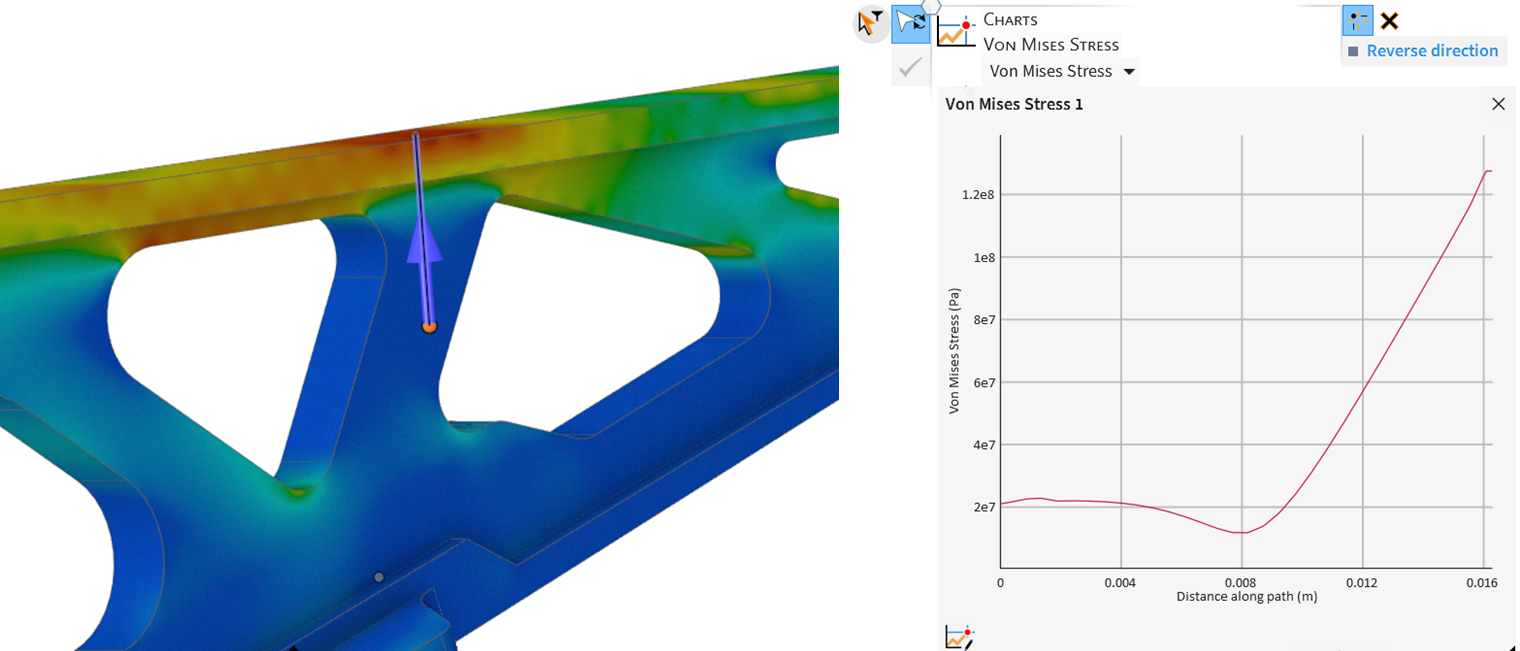Click the grey checkmark confirm icon
Image resolution: width=1520 pixels, height=651 pixels.
910,67
